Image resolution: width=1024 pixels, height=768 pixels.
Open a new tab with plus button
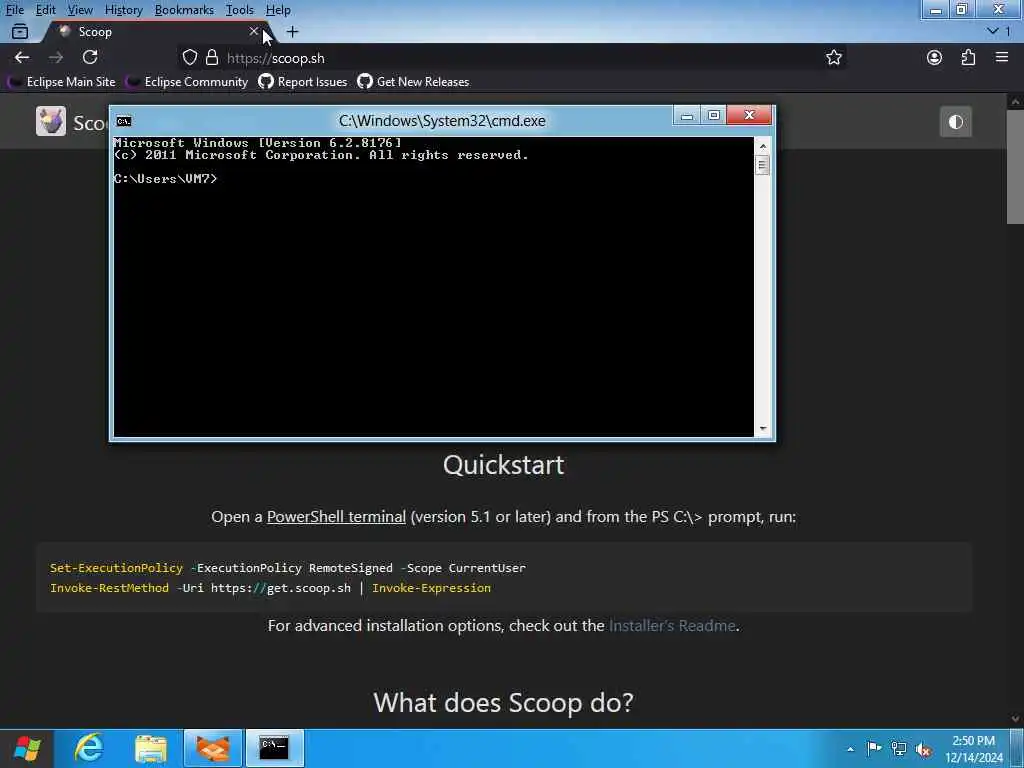coord(293,31)
